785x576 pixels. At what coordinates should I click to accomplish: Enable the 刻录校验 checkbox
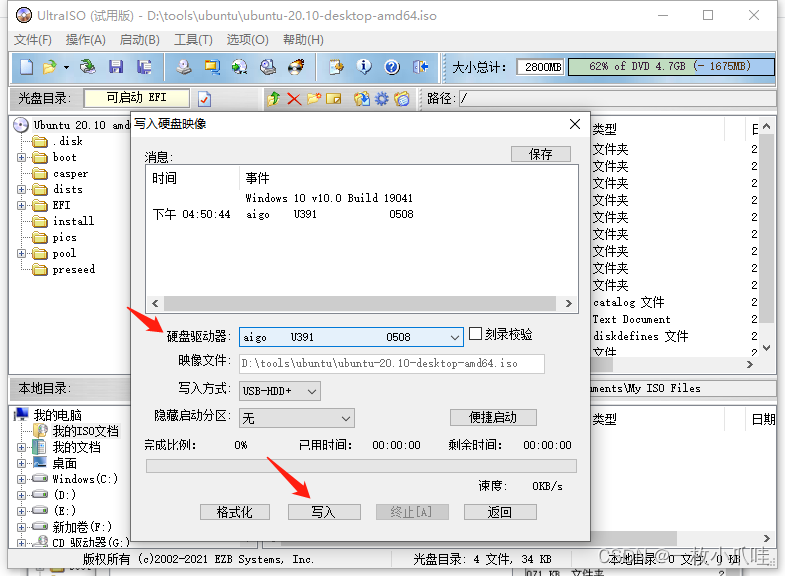pyautogui.click(x=475, y=334)
